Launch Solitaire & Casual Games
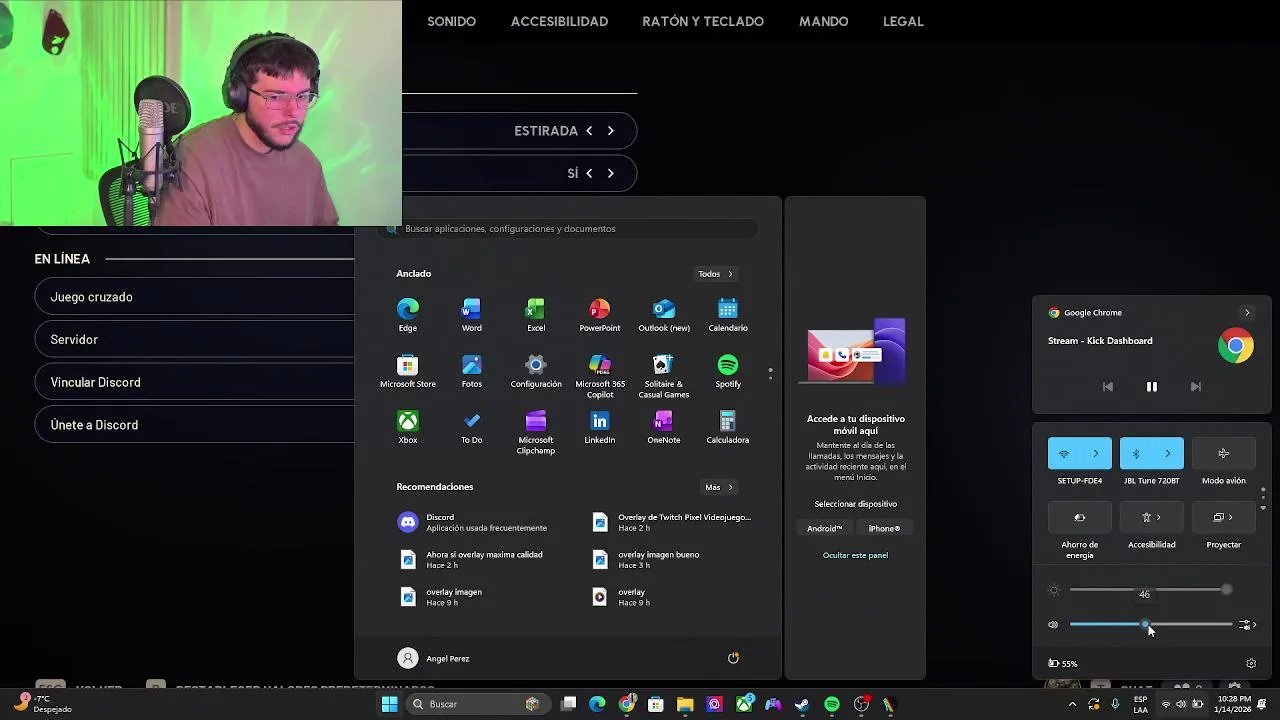This screenshot has width=1280, height=720. pos(664,376)
